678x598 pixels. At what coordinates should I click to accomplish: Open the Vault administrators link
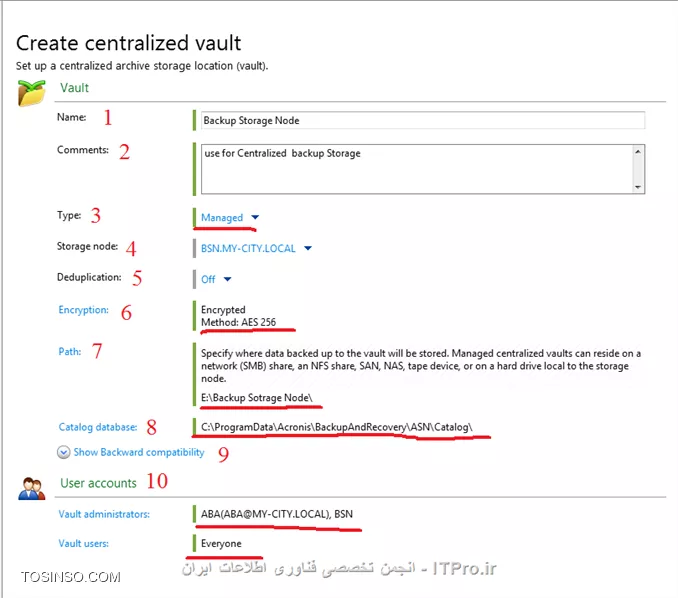point(104,514)
